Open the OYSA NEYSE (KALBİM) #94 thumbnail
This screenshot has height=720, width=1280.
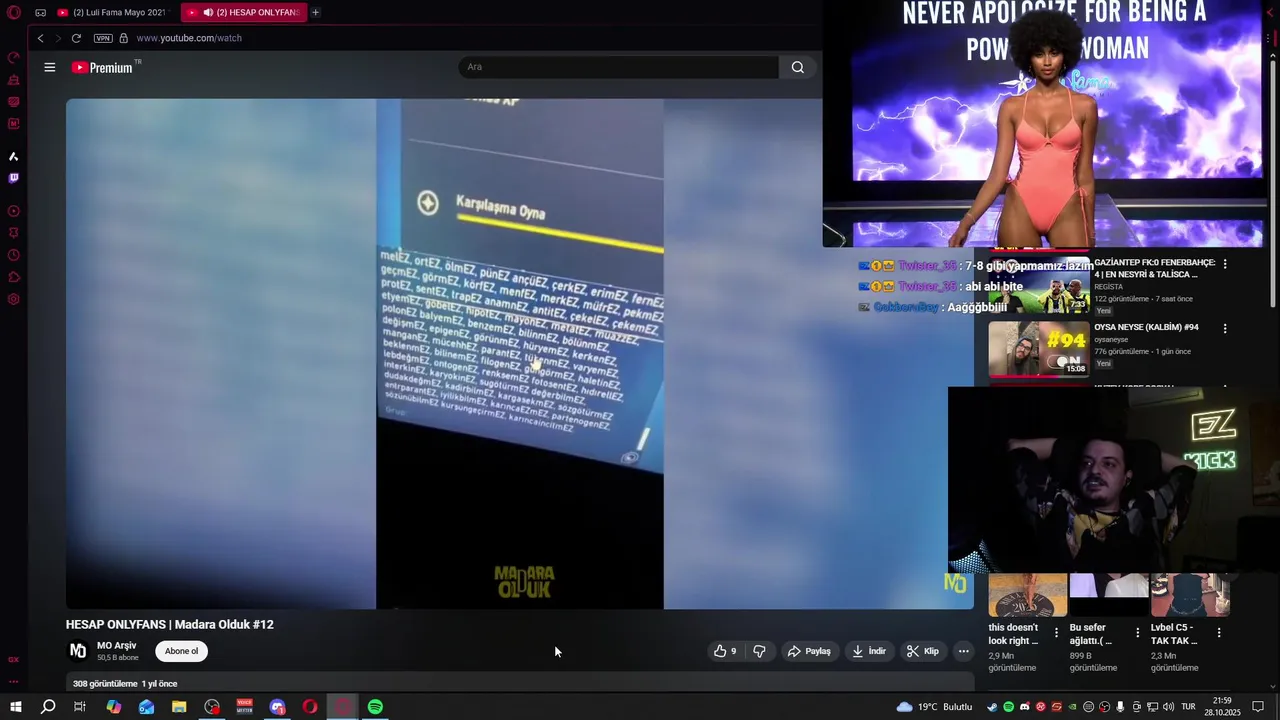(x=1039, y=348)
